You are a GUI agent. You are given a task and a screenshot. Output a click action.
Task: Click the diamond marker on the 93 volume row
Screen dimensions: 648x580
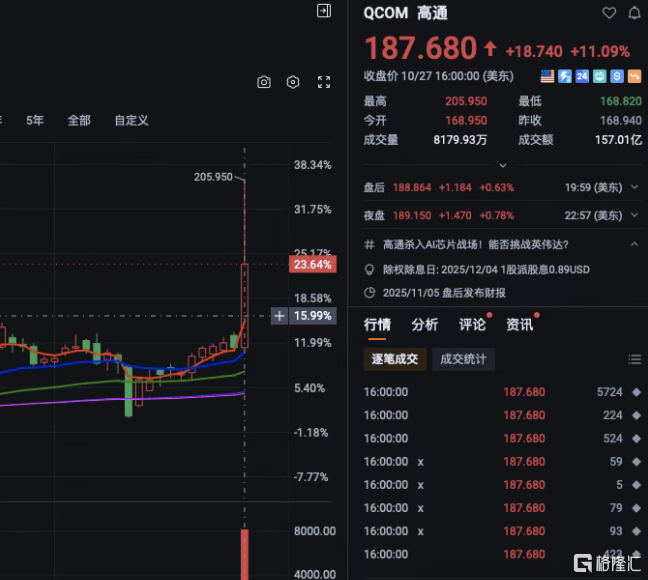tap(636, 531)
